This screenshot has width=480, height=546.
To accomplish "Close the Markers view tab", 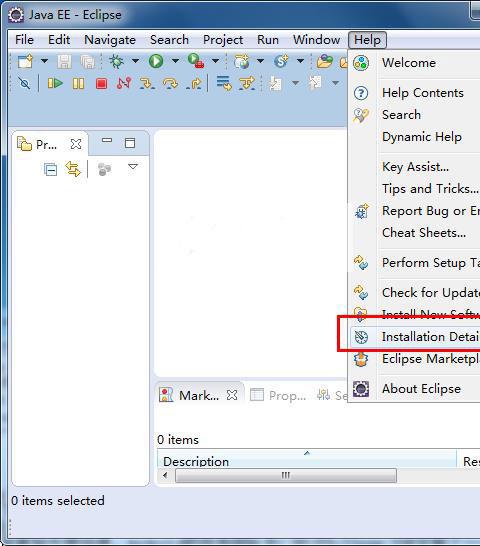I will tap(232, 395).
